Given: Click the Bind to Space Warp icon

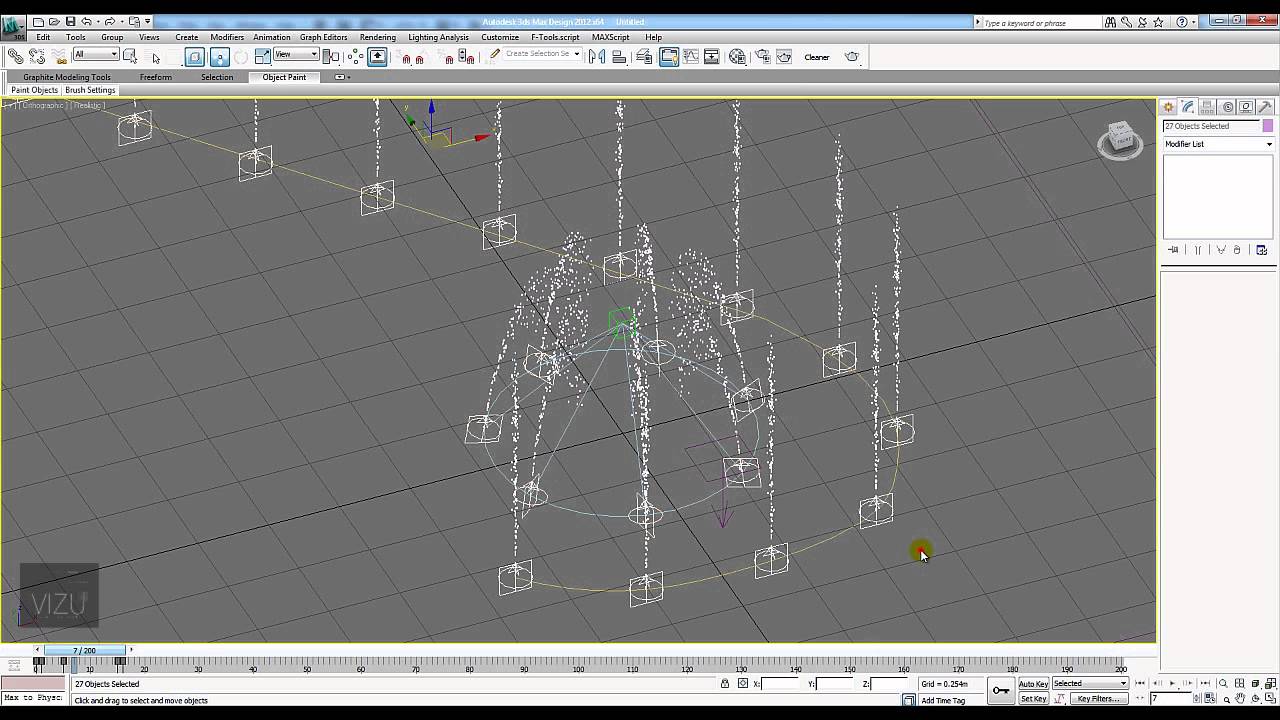Looking at the screenshot, I should click(x=59, y=57).
